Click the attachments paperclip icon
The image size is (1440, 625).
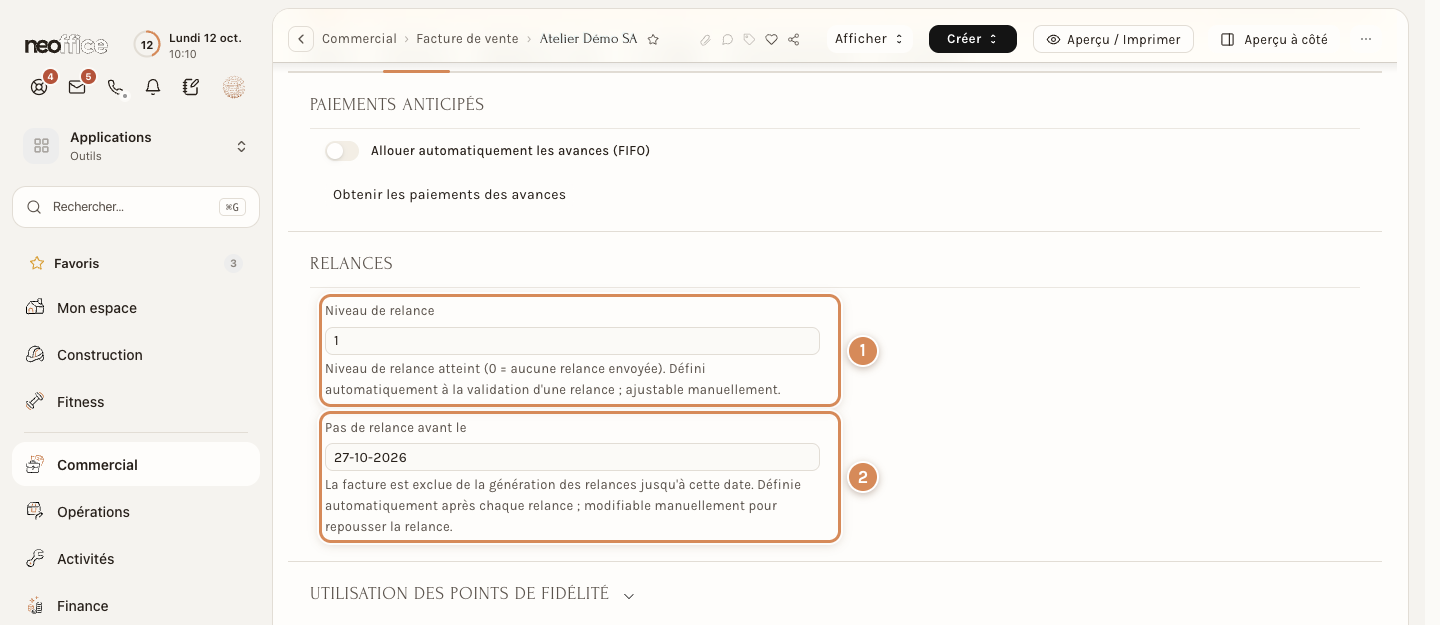click(x=705, y=39)
